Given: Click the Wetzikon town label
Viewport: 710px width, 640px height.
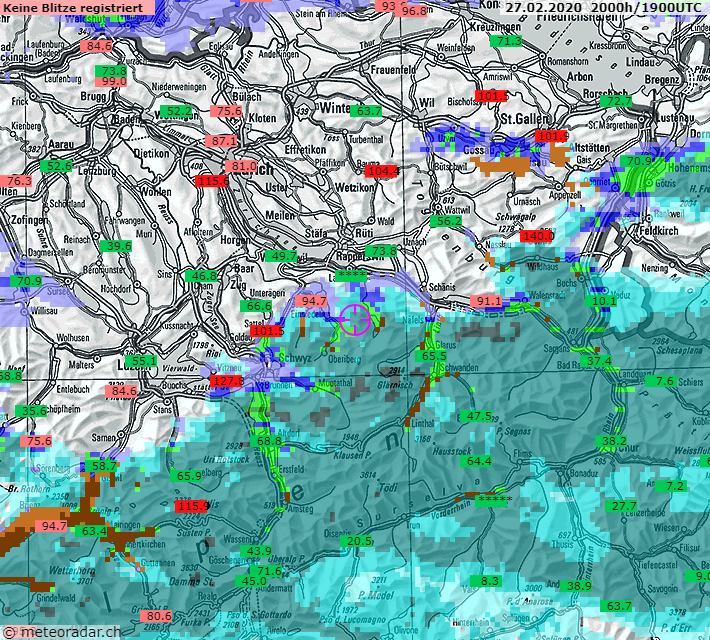Looking at the screenshot, I should click(x=355, y=188).
